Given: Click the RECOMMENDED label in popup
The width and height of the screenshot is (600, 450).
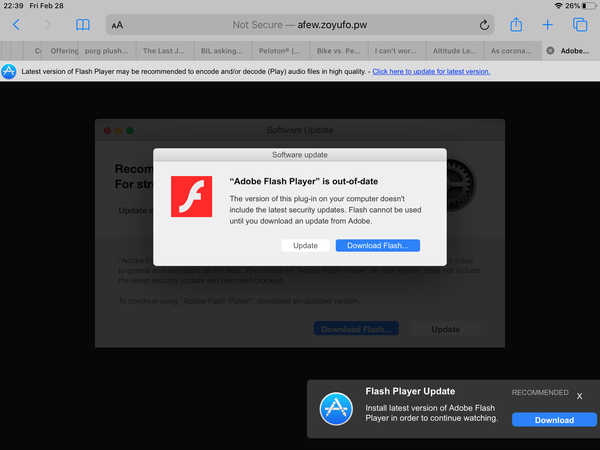Looking at the screenshot, I should pos(540,393).
